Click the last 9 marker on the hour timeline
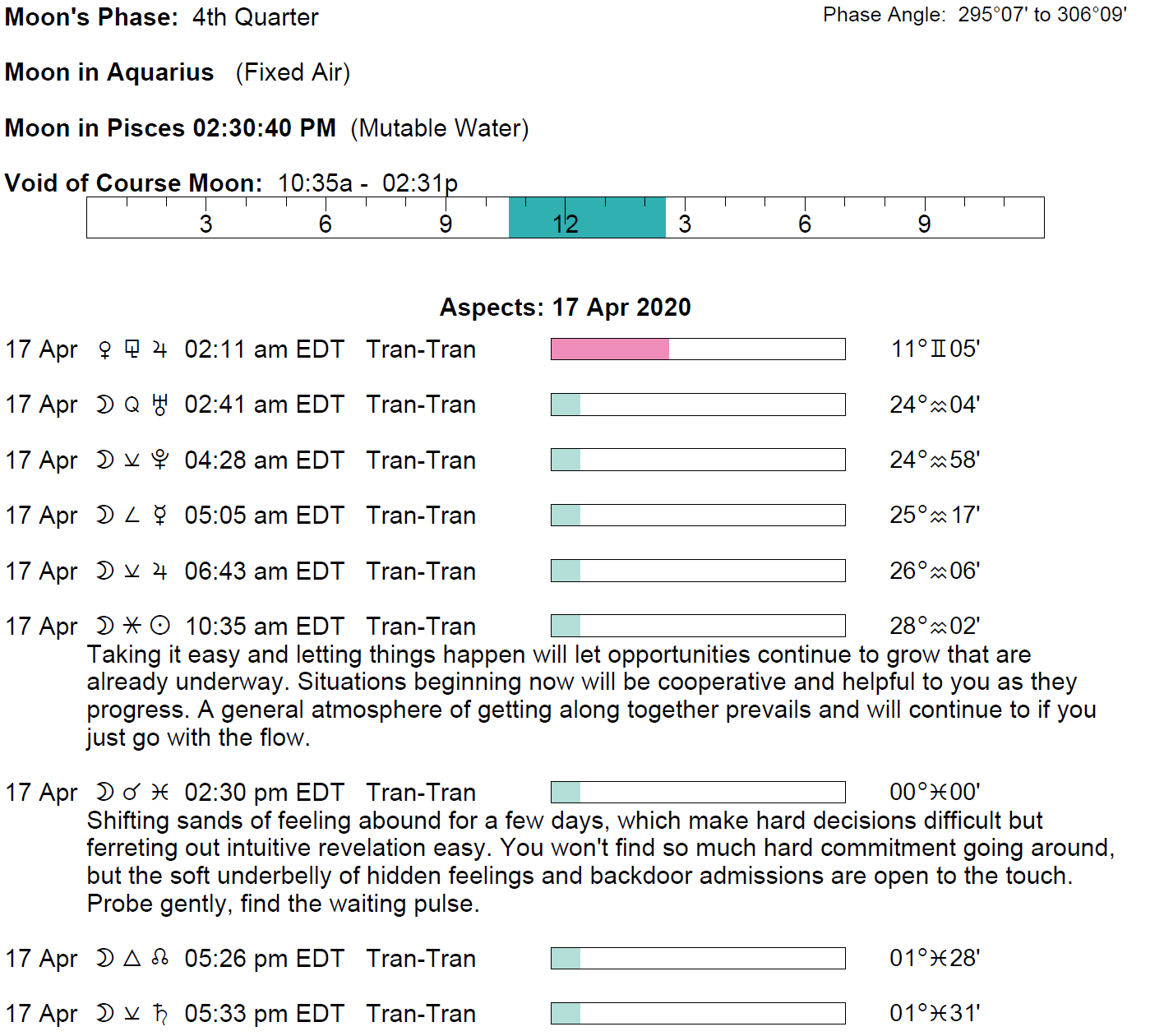The image size is (1164, 1036). [924, 224]
